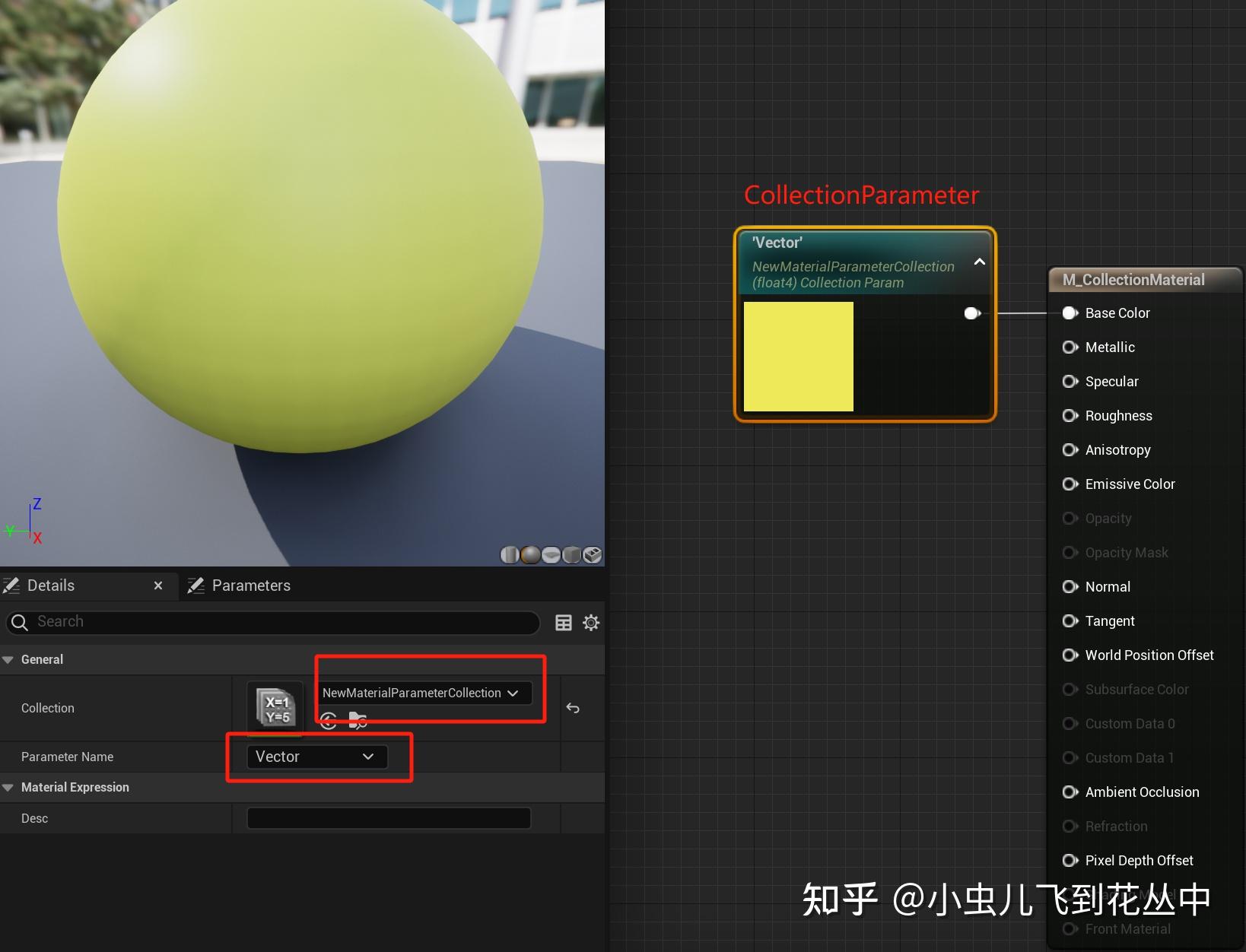Click the Desc text field
The image size is (1246, 952).
coord(389,818)
